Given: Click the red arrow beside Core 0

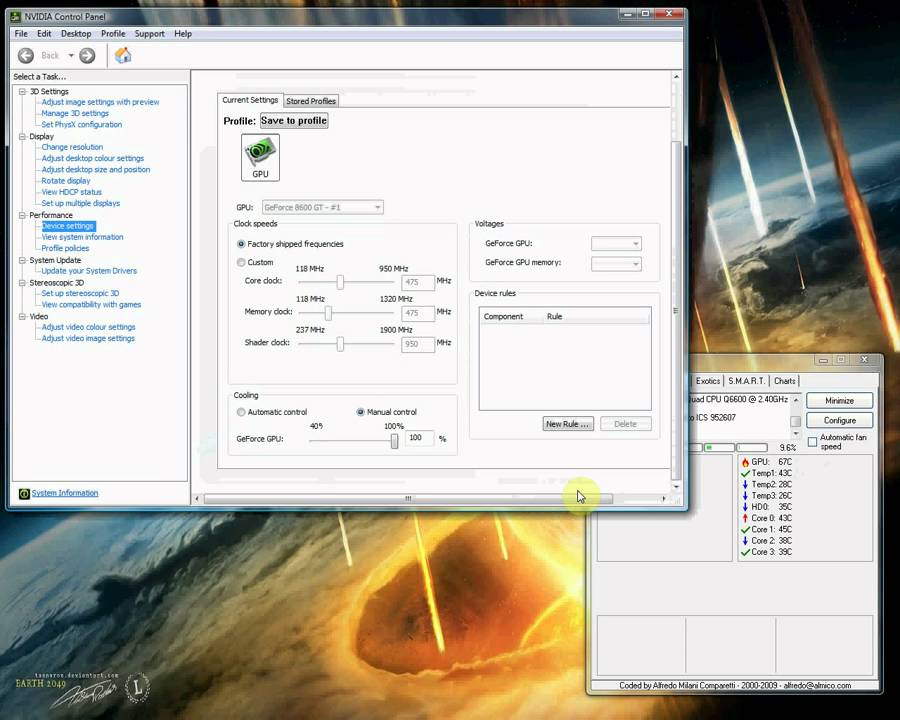Looking at the screenshot, I should click(x=745, y=518).
